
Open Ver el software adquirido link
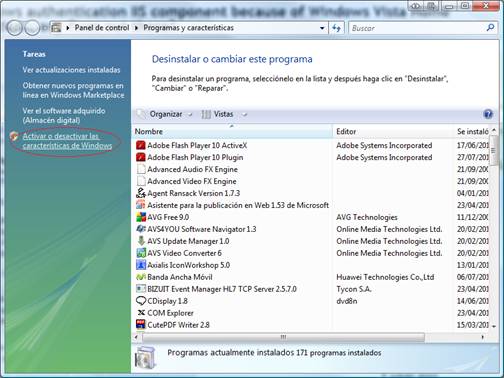[64, 116]
